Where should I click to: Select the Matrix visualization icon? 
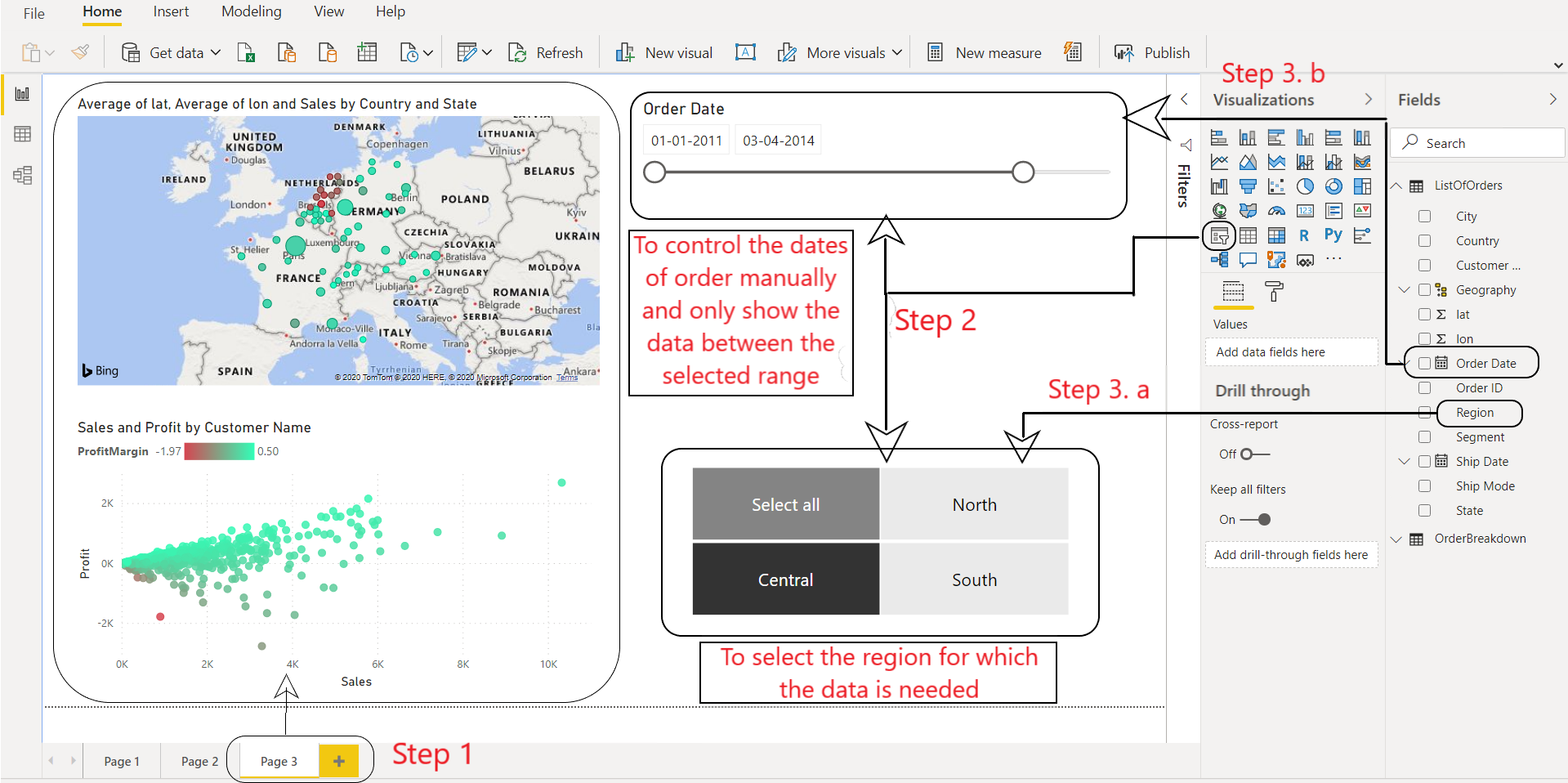1276,236
